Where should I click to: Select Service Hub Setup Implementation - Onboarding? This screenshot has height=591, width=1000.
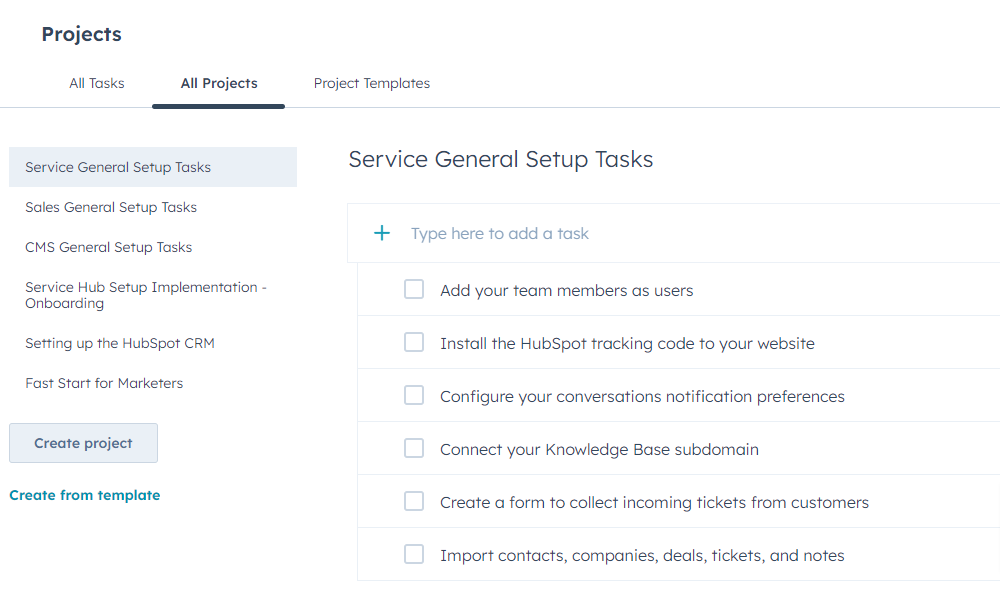(145, 294)
